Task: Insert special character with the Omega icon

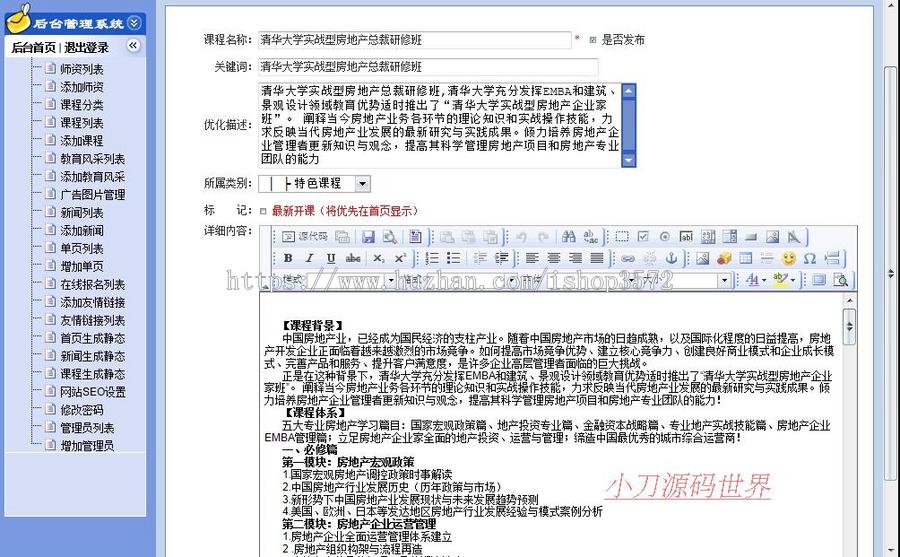Action: click(810, 258)
